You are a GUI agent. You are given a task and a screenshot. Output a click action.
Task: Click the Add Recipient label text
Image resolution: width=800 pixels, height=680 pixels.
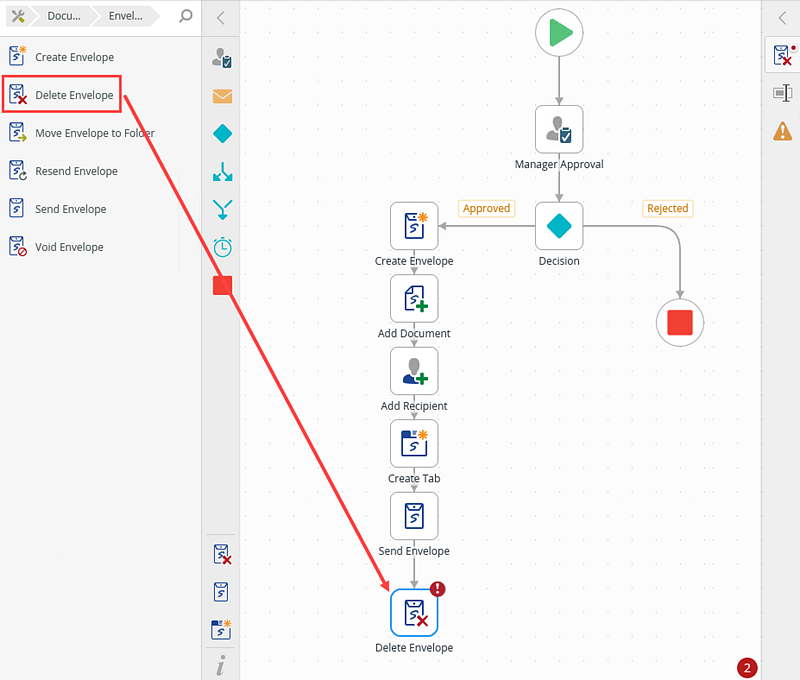tap(414, 406)
